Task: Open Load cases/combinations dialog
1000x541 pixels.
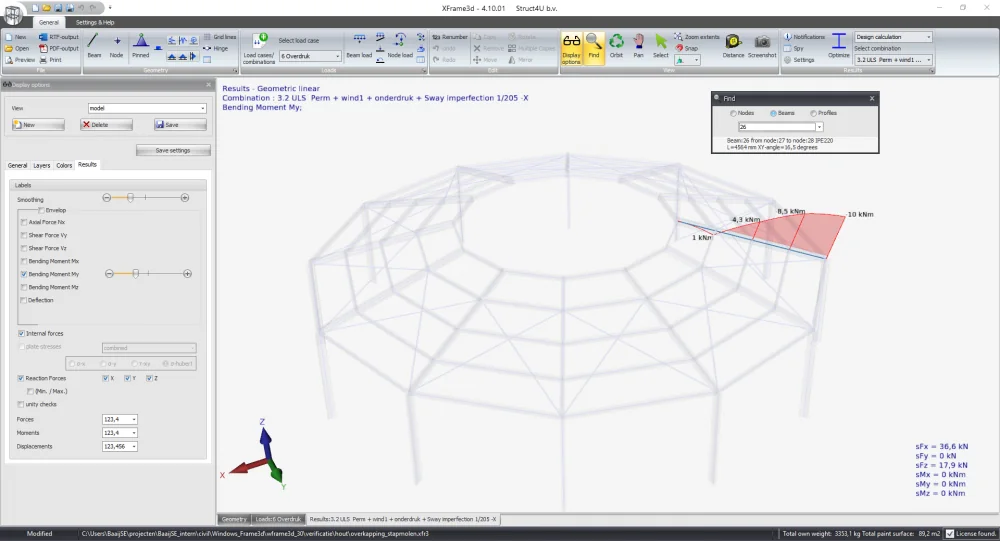Action: (259, 48)
